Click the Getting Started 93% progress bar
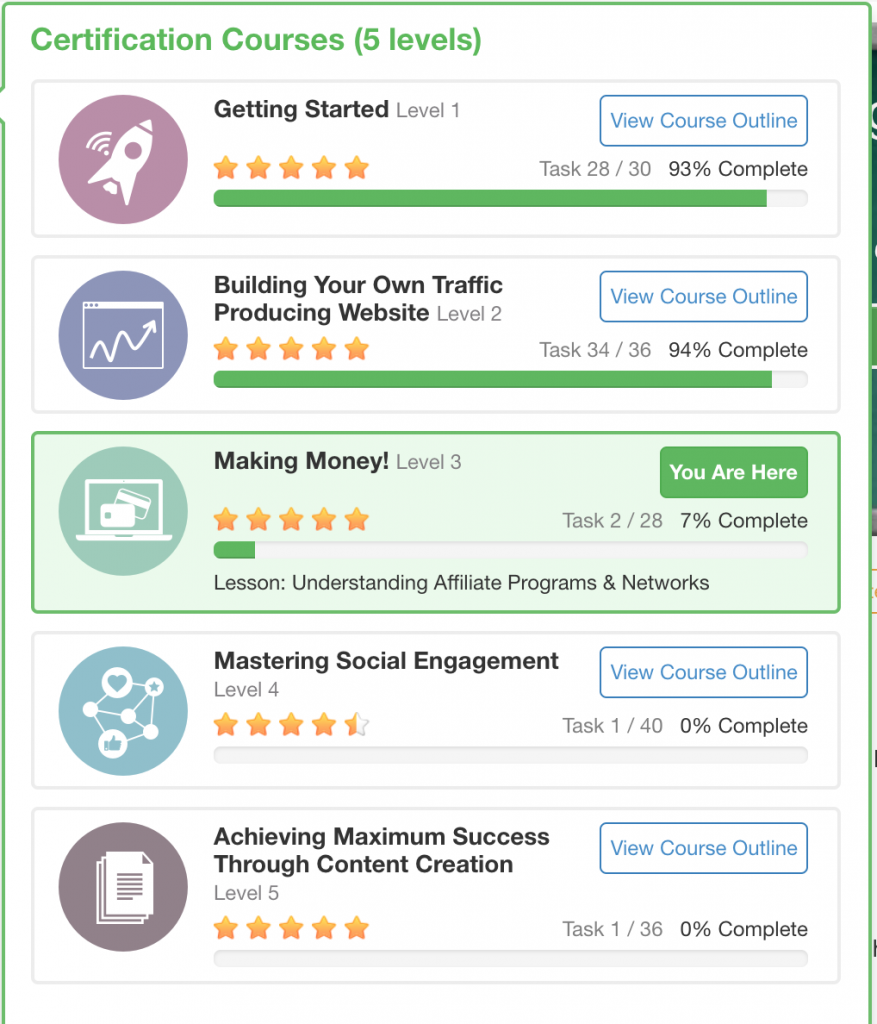This screenshot has width=877, height=1024. (x=510, y=199)
